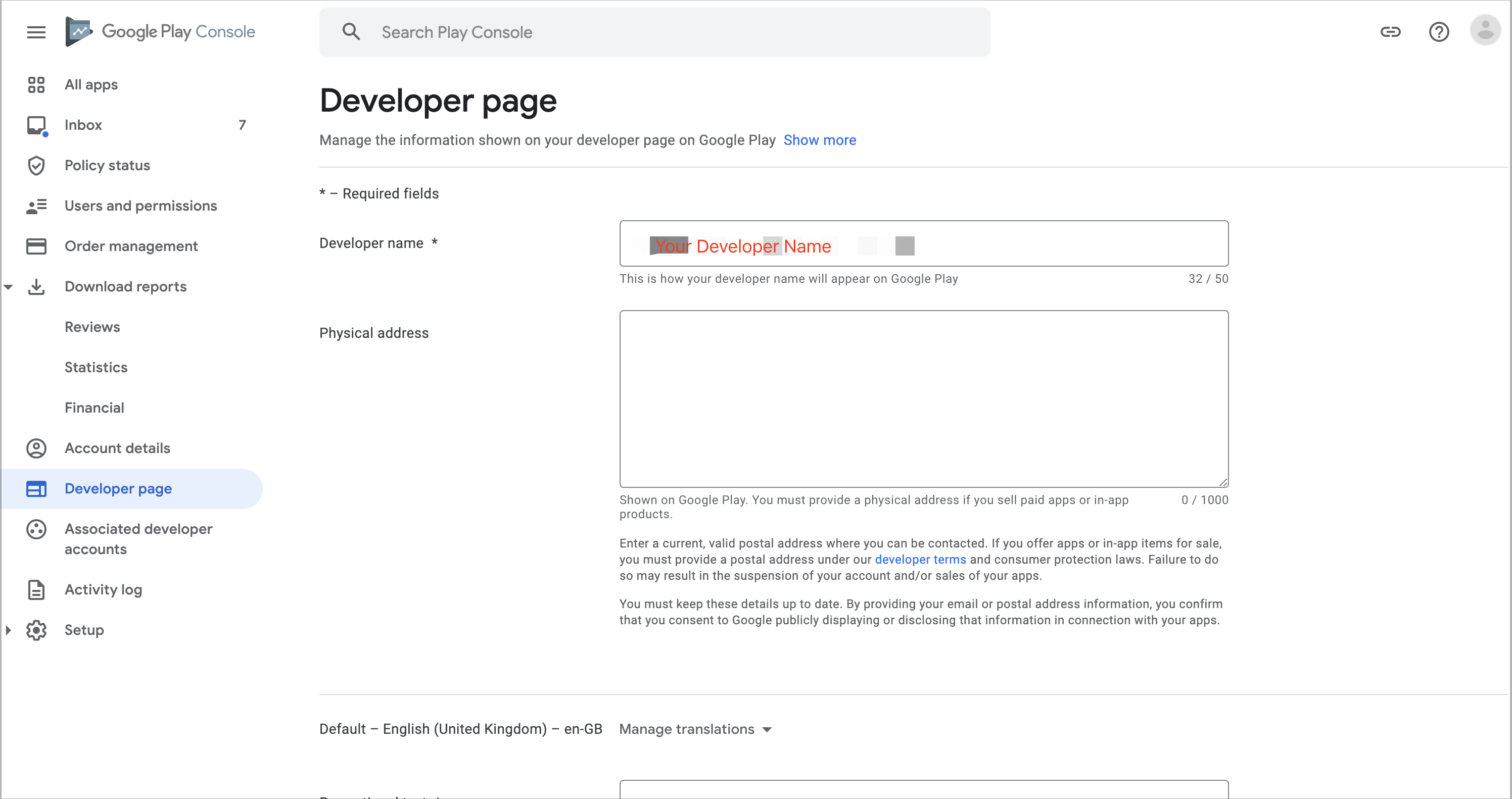Image resolution: width=1512 pixels, height=799 pixels.
Task: Expand the Setup section arrow
Action: click(x=8, y=630)
